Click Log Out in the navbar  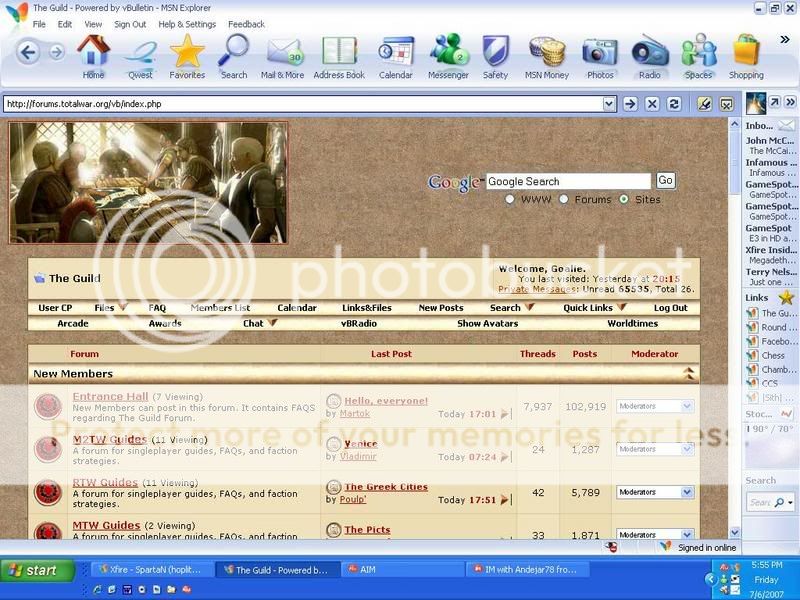coord(670,308)
